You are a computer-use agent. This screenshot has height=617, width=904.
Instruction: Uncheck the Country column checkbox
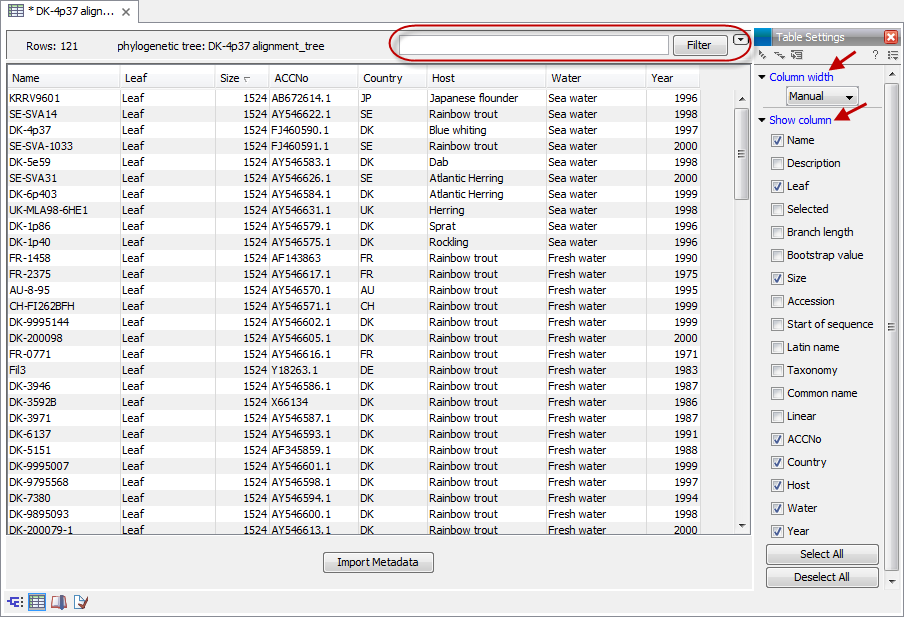[777, 463]
